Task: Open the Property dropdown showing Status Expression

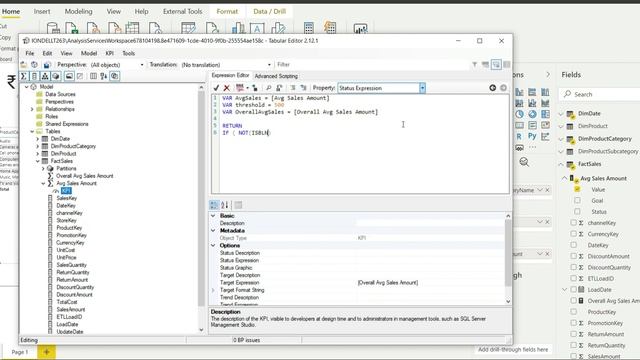Action: pyautogui.click(x=422, y=88)
